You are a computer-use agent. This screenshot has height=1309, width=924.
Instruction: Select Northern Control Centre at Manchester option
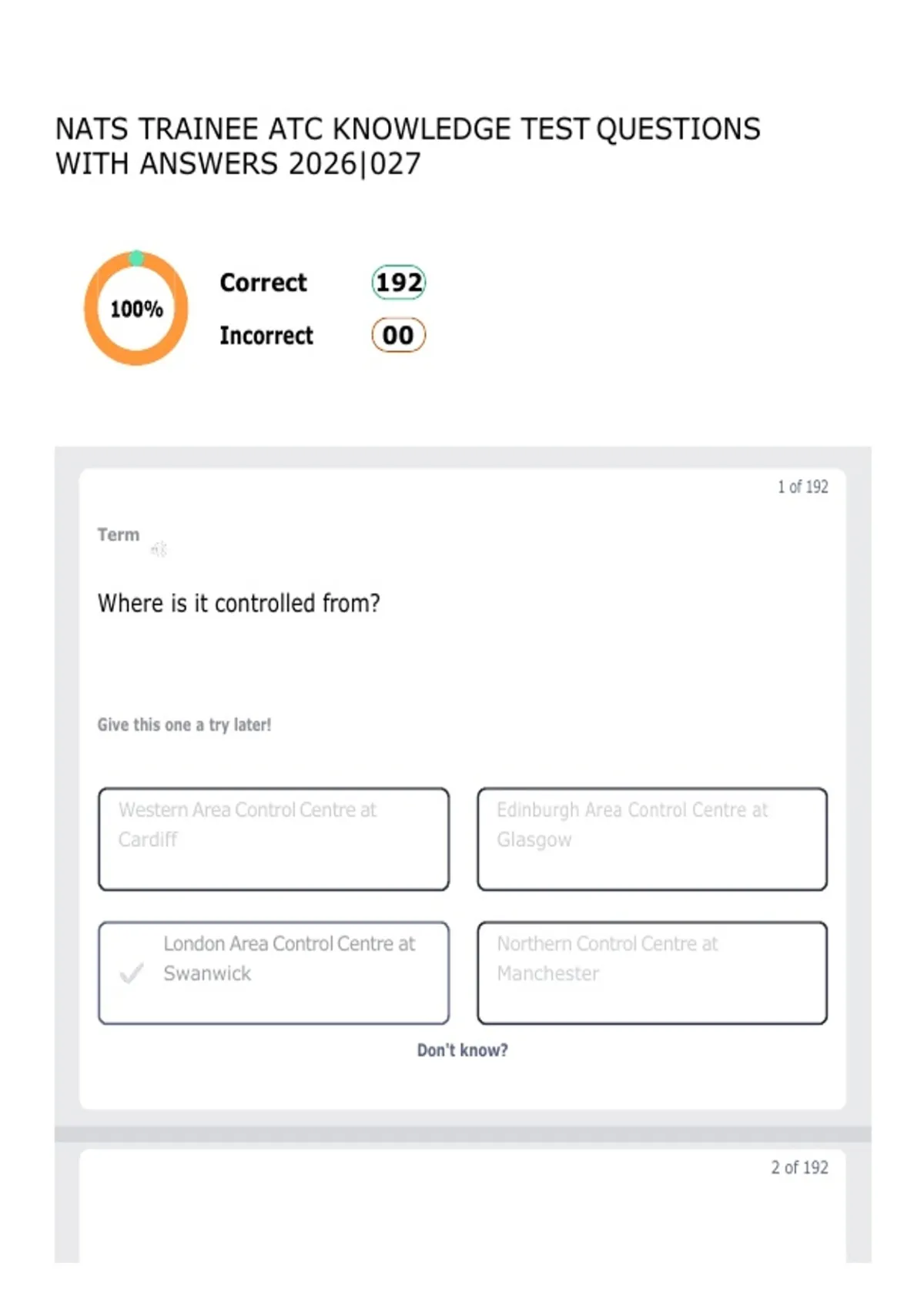click(652, 973)
